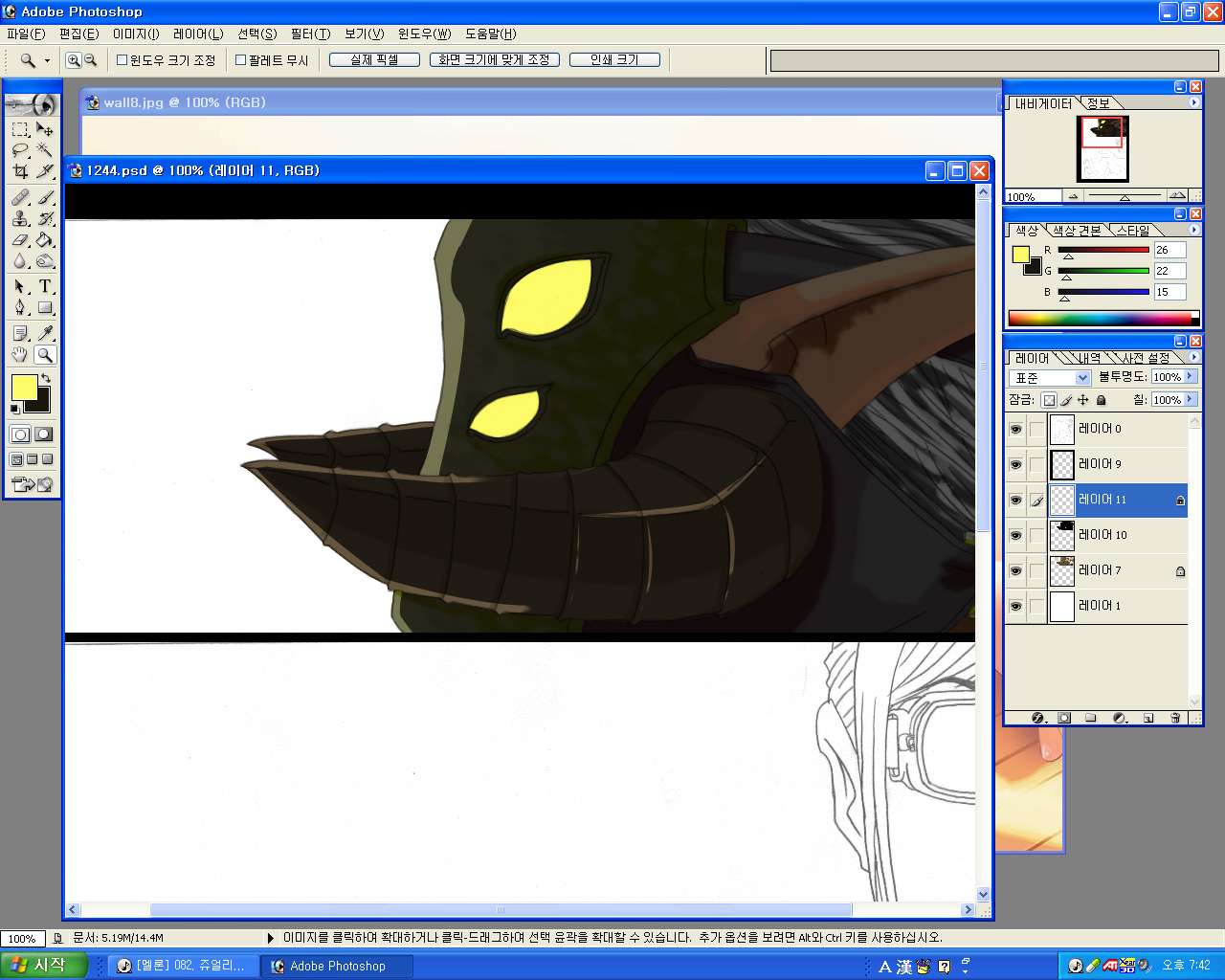Screen dimensions: 1225x980
Task: Select the Paint Bucket tool
Action: click(45, 239)
